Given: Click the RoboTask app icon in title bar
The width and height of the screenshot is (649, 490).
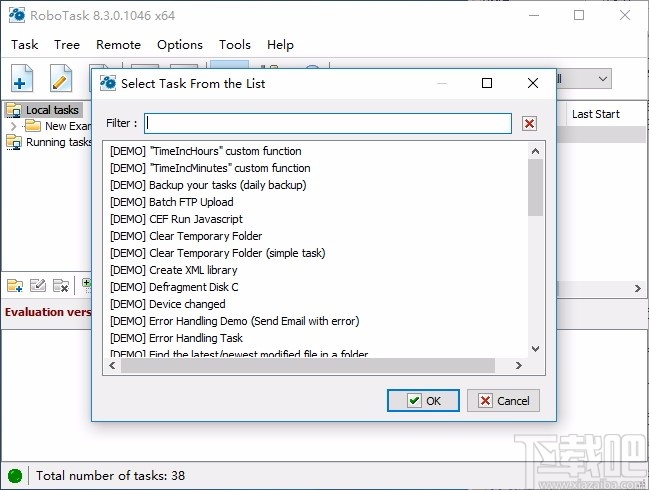Looking at the screenshot, I should 17,15.
